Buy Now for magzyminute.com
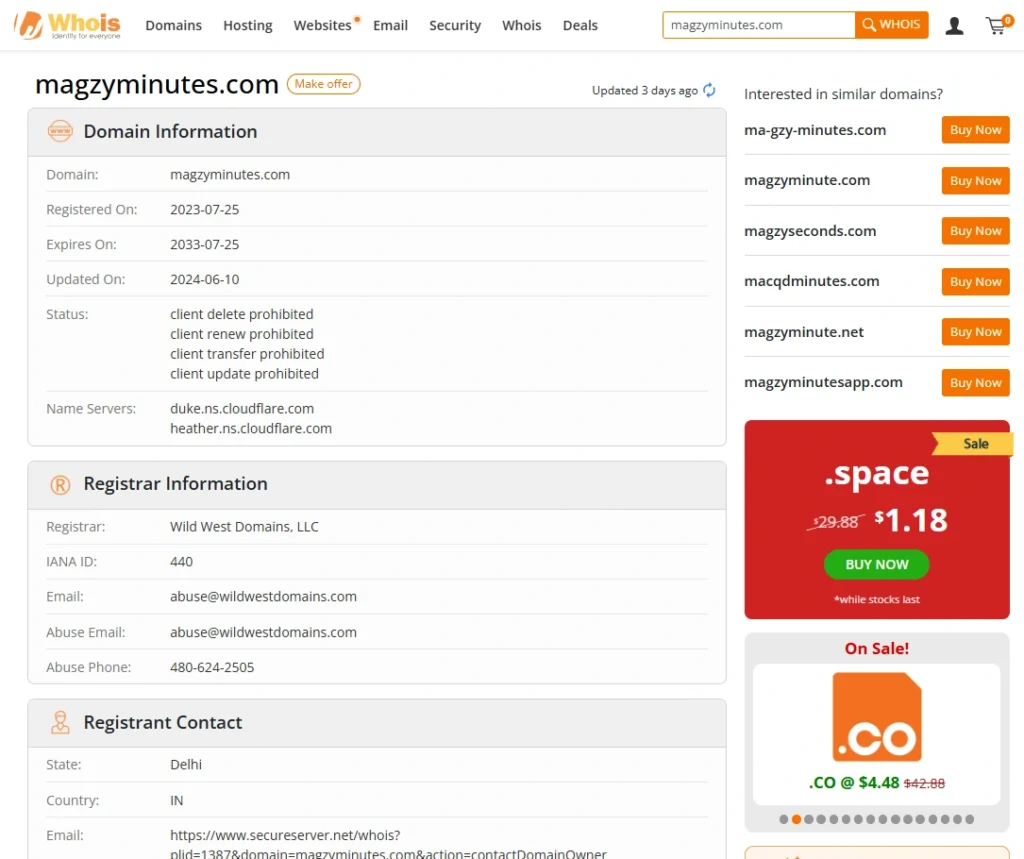1024x859 pixels. coord(975,180)
